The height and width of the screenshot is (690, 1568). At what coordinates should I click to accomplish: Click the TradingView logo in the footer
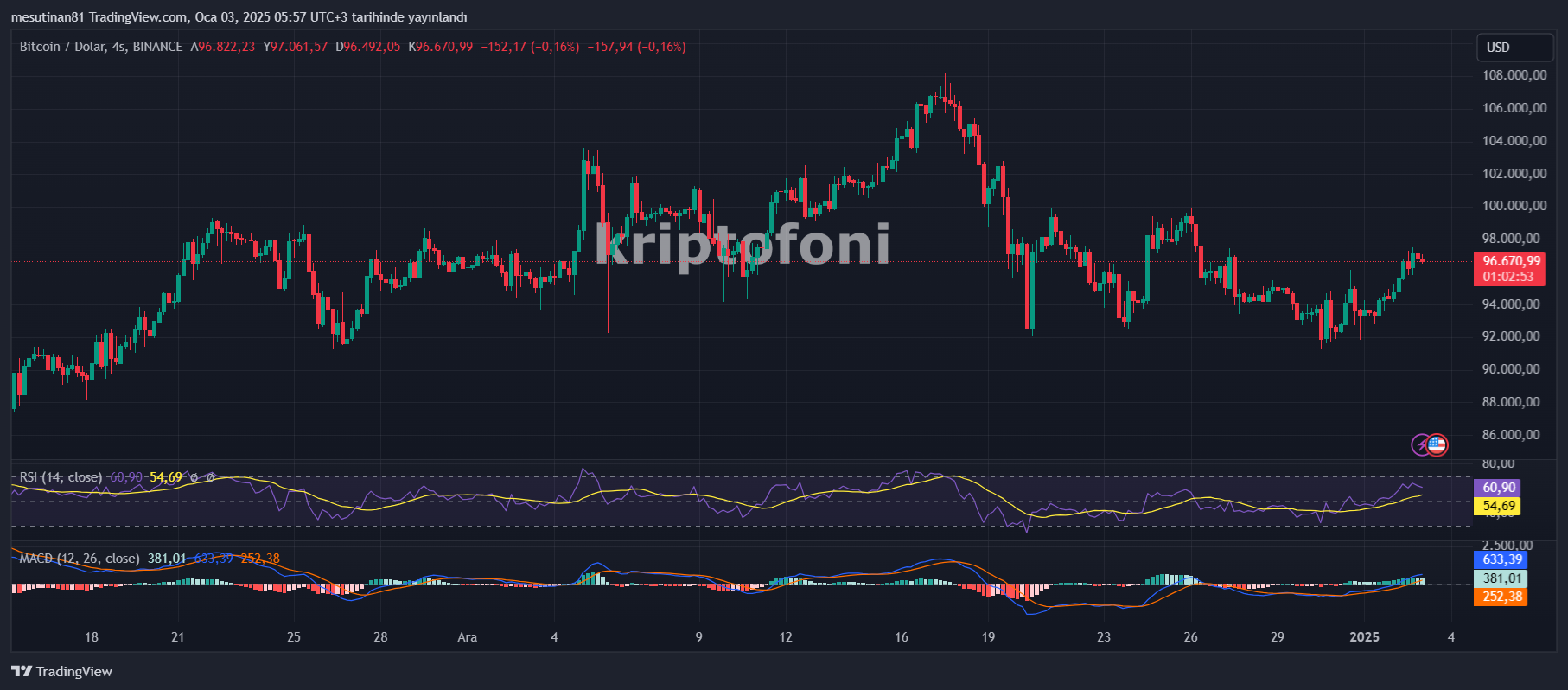coord(61,672)
